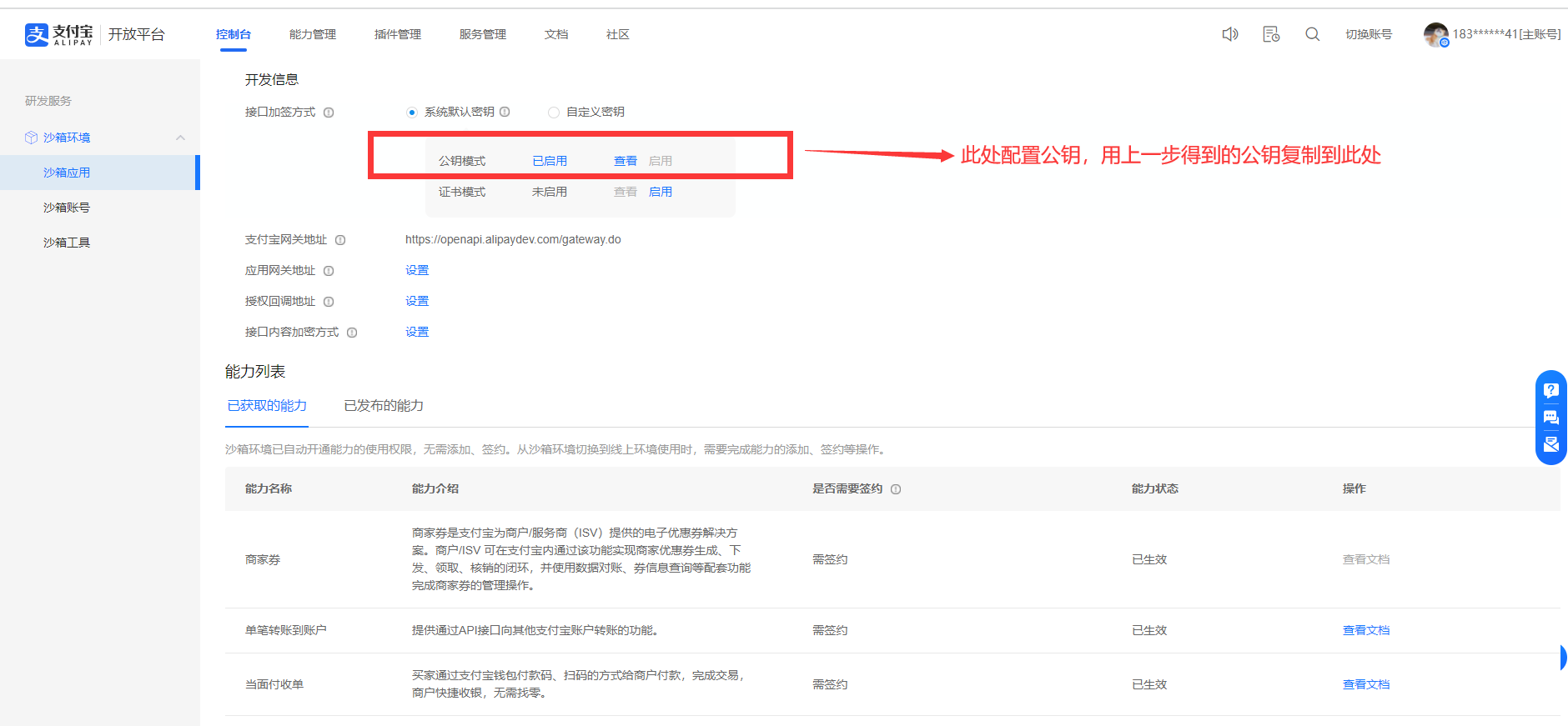Viewport: 1568px width, 726px height.
Task: Click 已生效 status in 商家券 row
Action: tap(1149, 559)
